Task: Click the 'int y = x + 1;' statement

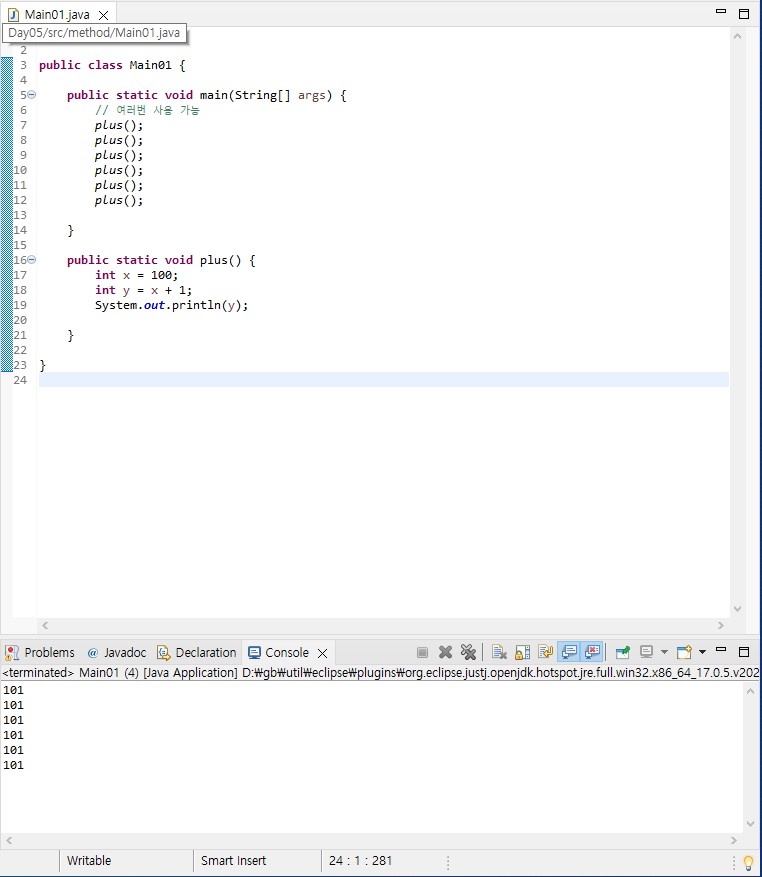Action: pos(143,290)
